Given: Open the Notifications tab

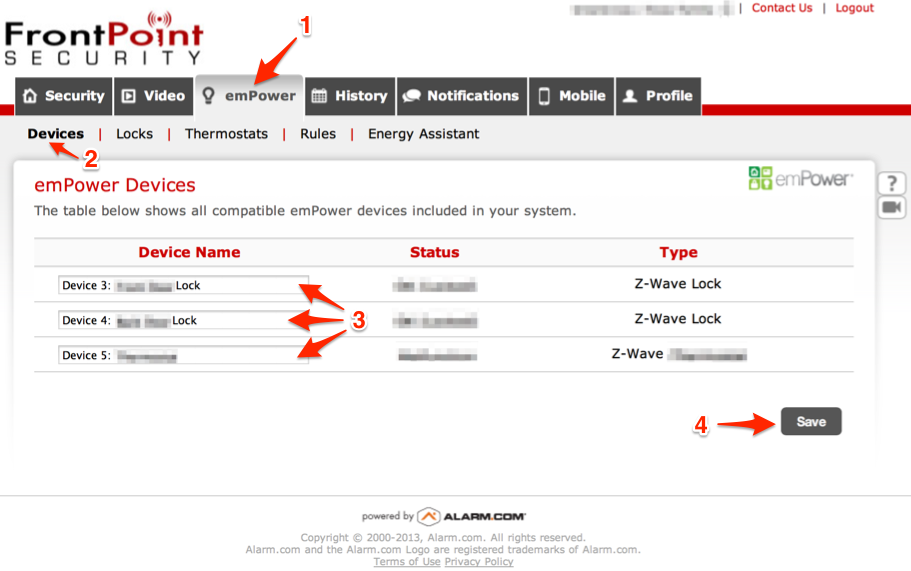Looking at the screenshot, I should click(462, 96).
